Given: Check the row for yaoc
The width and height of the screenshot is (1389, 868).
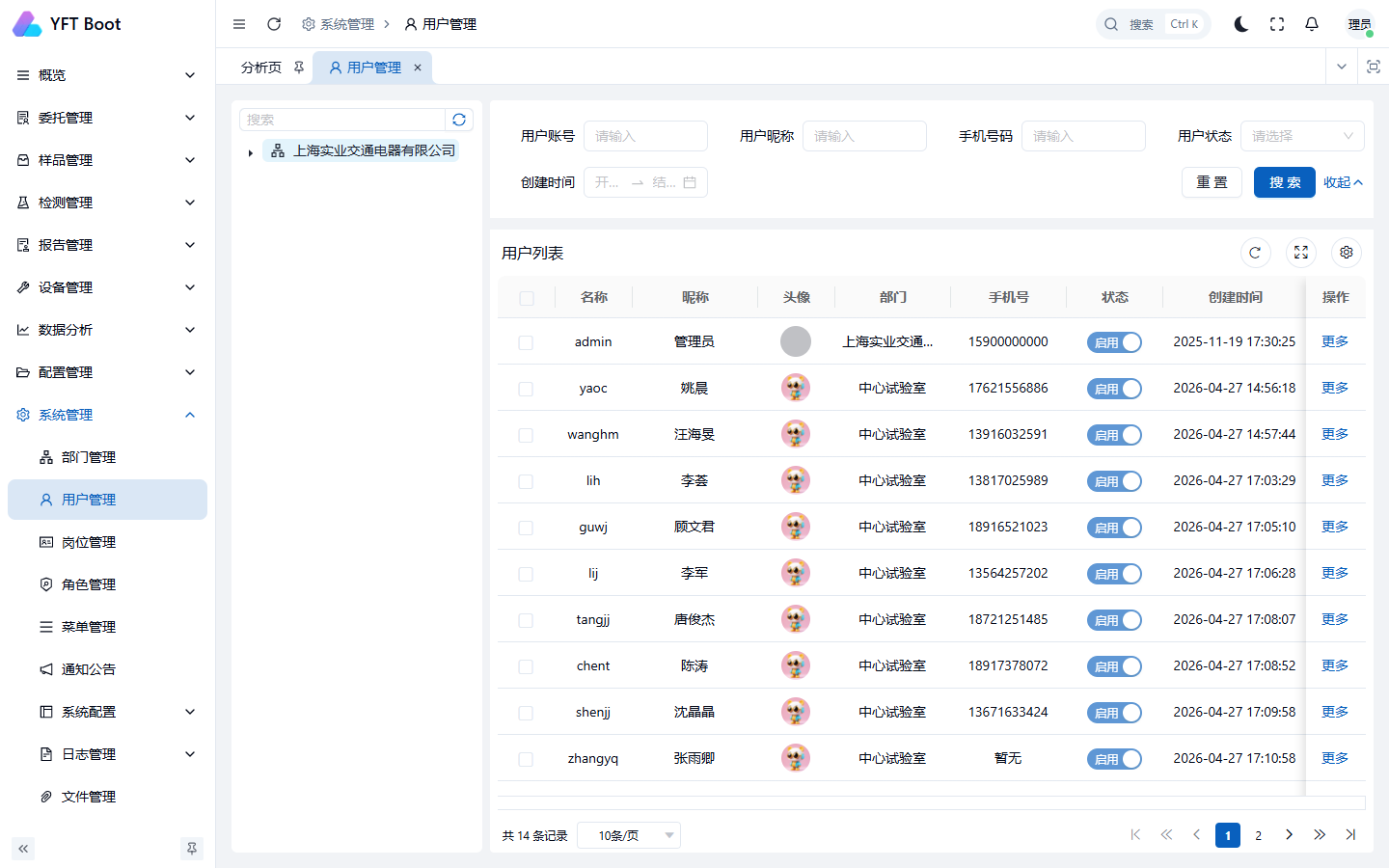Looking at the screenshot, I should coord(526,389).
